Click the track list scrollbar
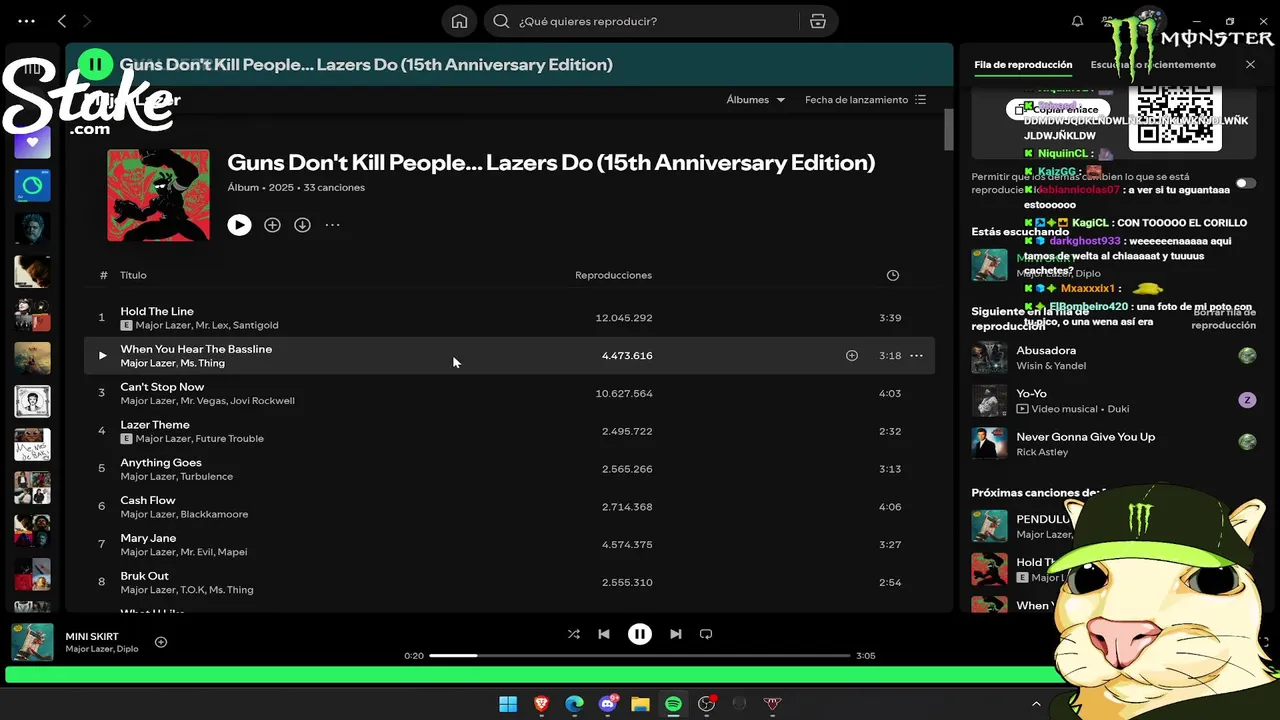 [x=948, y=128]
